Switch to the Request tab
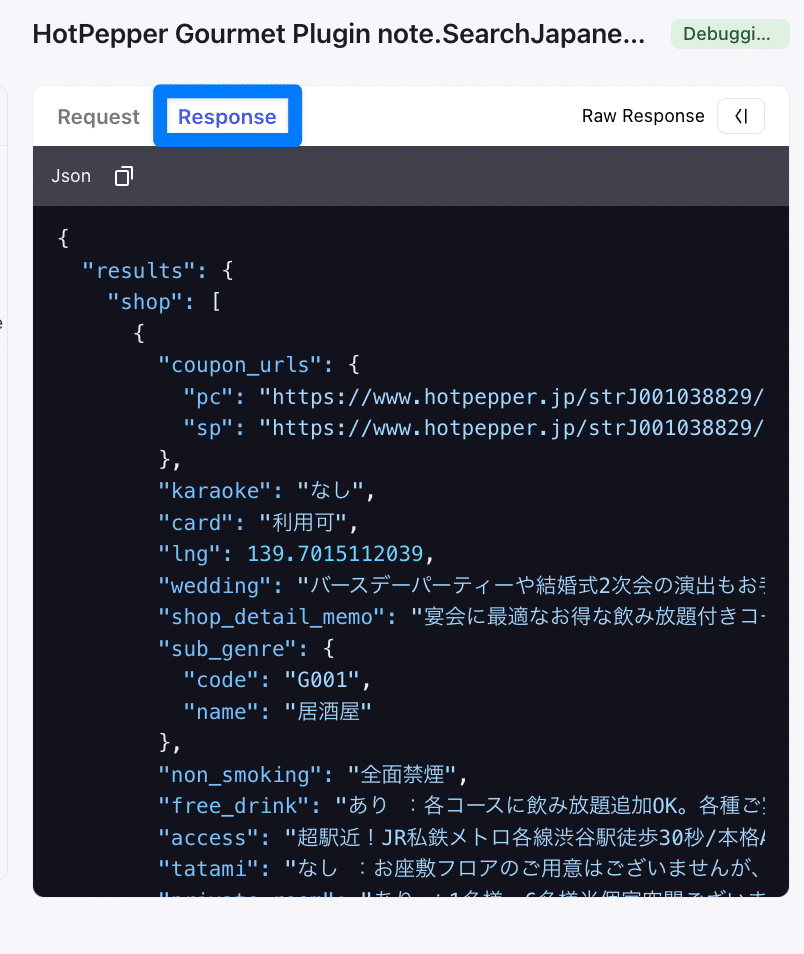 point(98,117)
